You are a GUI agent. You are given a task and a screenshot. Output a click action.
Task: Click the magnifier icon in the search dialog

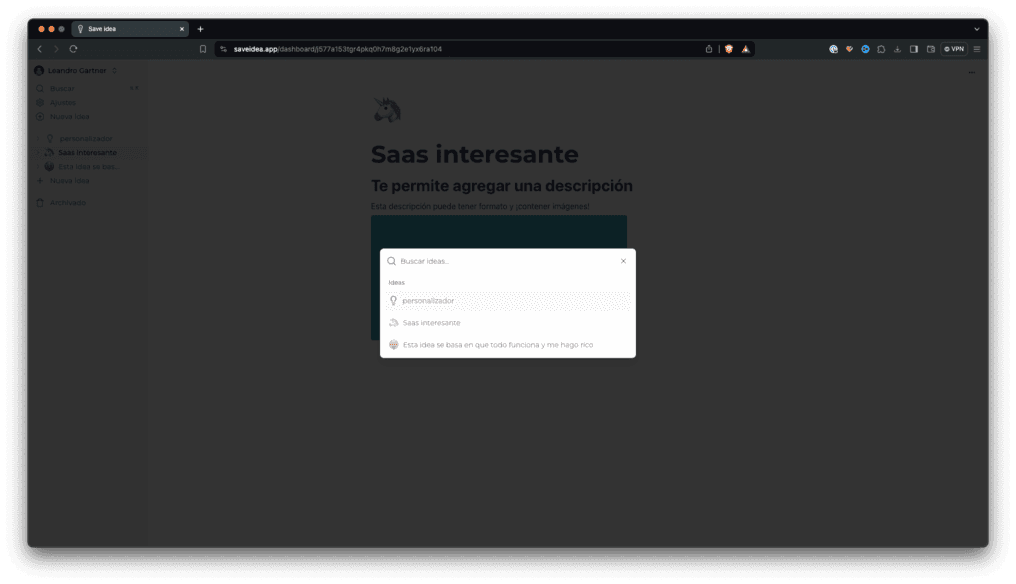(392, 260)
